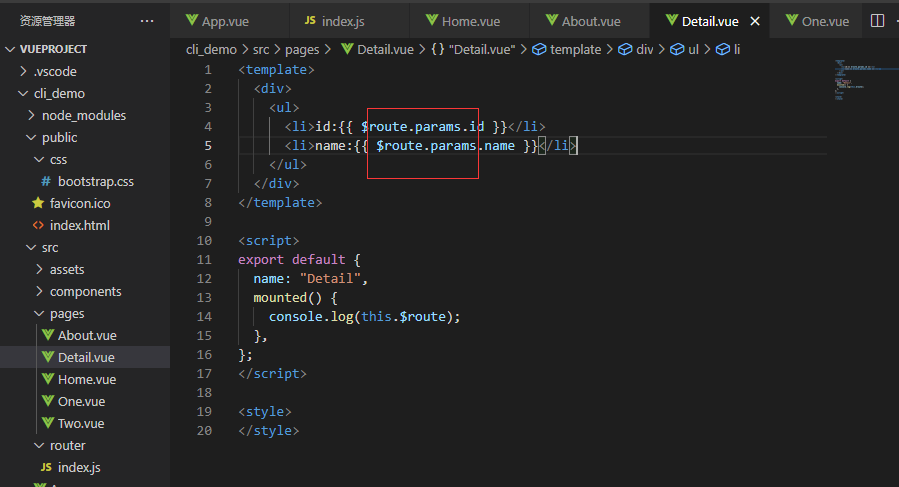
Task: Click 'export default' on line 11
Action: pos(292,260)
